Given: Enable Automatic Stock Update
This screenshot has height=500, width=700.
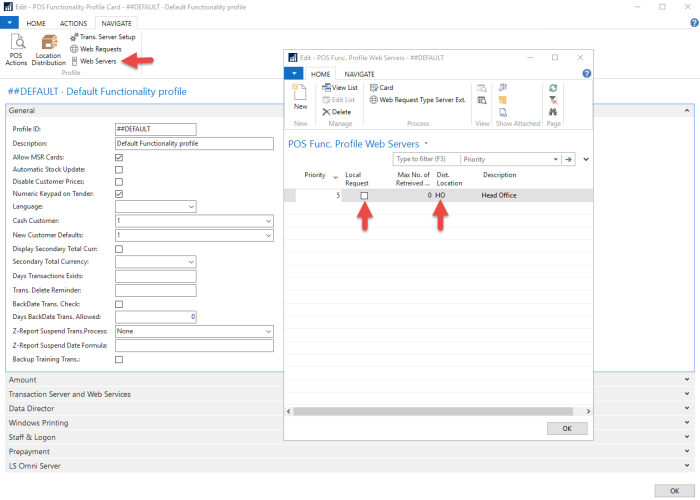Looking at the screenshot, I should pyautogui.click(x=119, y=169).
